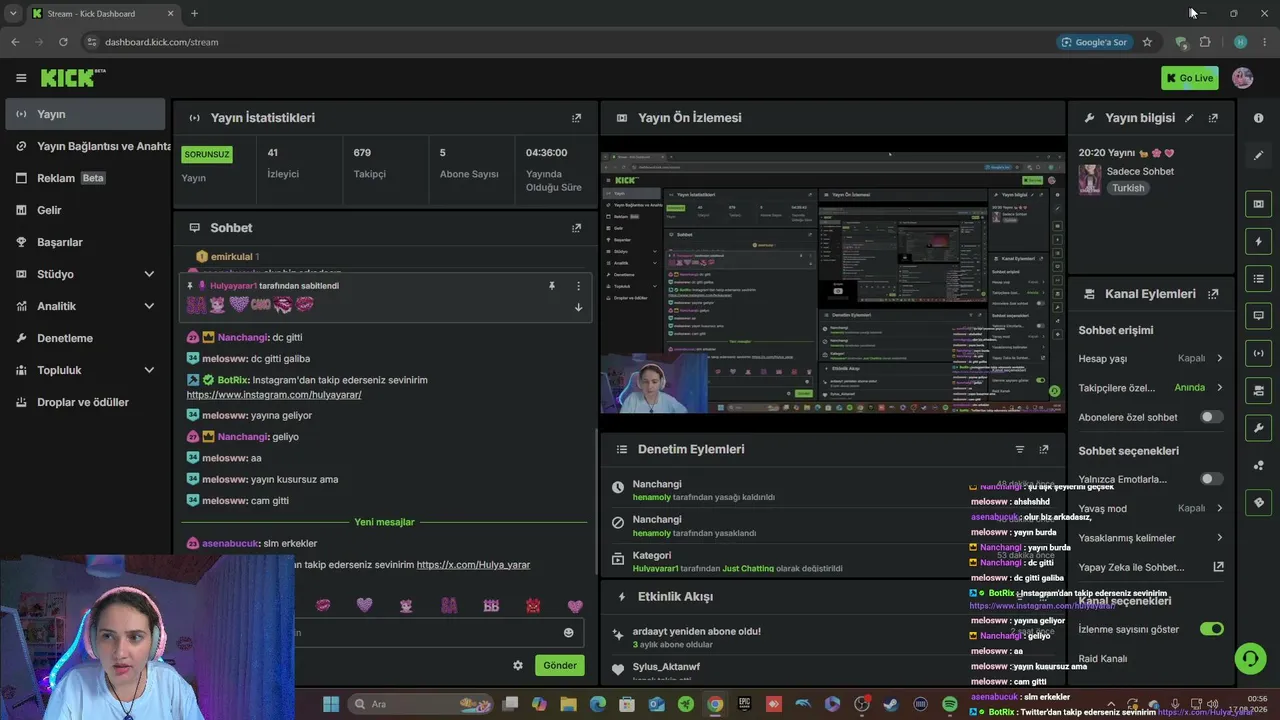Open chat settings gear next to Gönder
Image resolution: width=1280 pixels, height=720 pixels.
[518, 665]
